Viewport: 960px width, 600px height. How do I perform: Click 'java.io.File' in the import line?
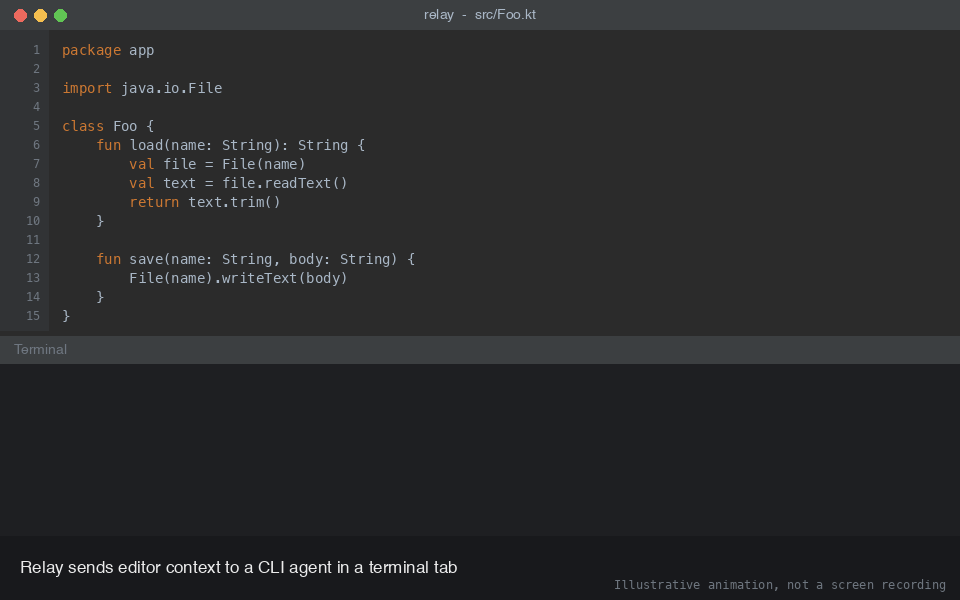point(171,88)
